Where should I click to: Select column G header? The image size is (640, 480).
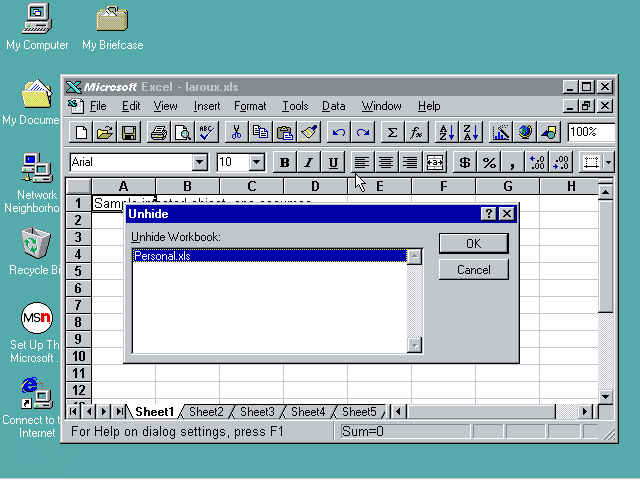pos(507,187)
